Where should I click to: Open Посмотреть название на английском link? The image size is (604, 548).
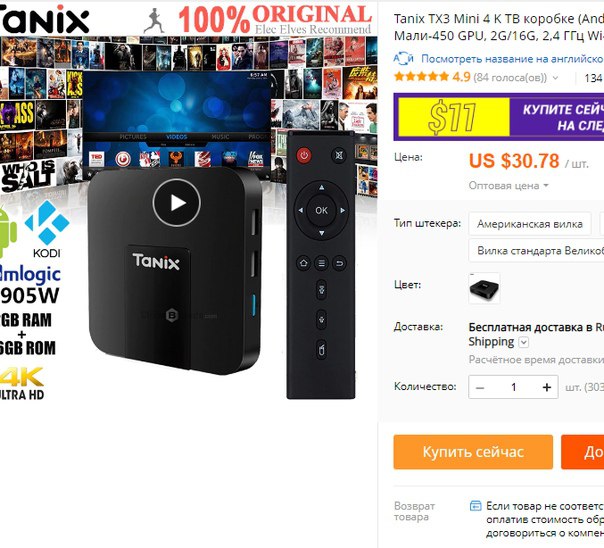[x=512, y=59]
